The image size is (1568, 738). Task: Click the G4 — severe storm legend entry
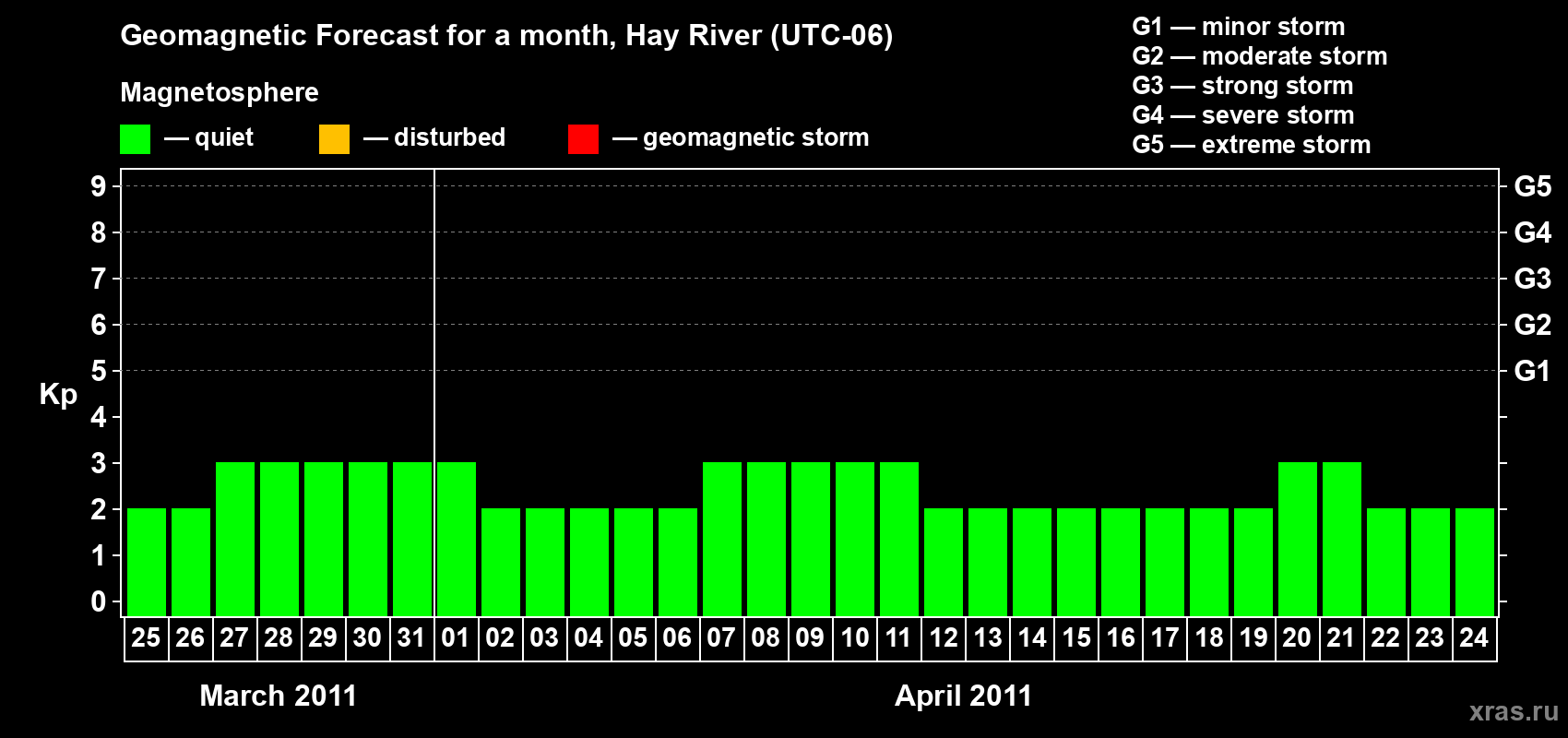click(x=1243, y=115)
